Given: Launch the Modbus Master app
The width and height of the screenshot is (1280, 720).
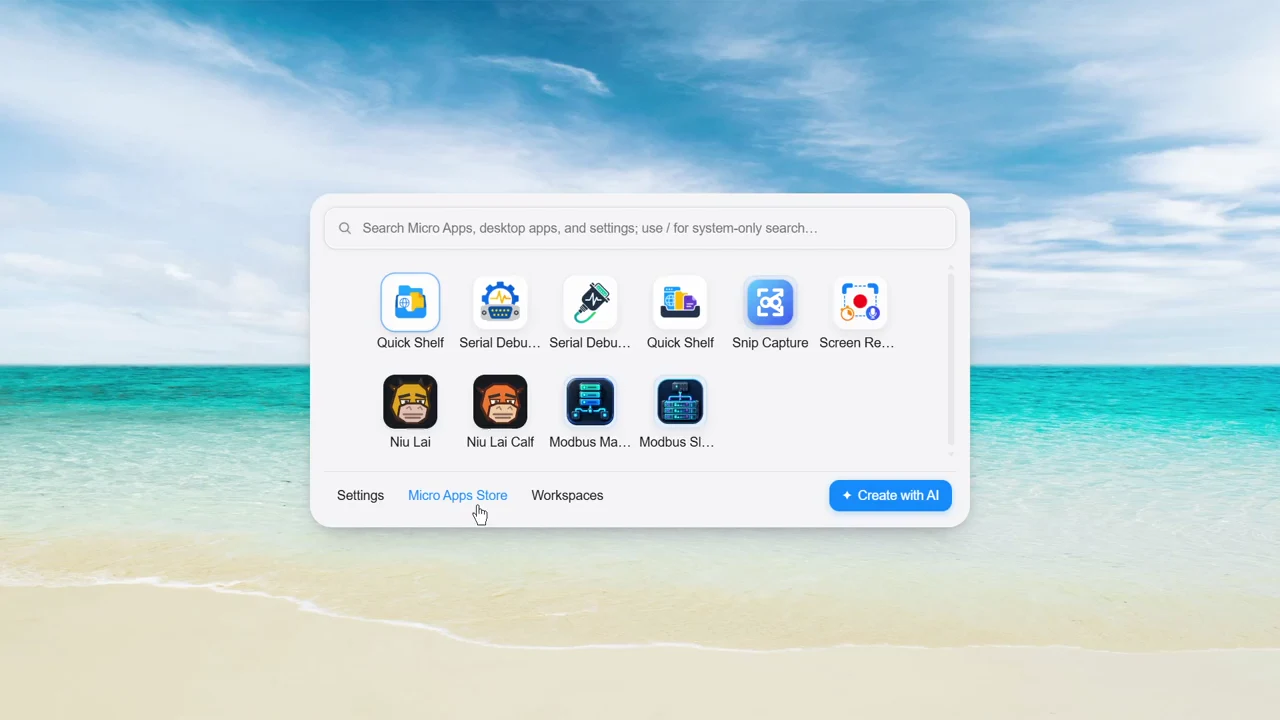Looking at the screenshot, I should coord(590,401).
